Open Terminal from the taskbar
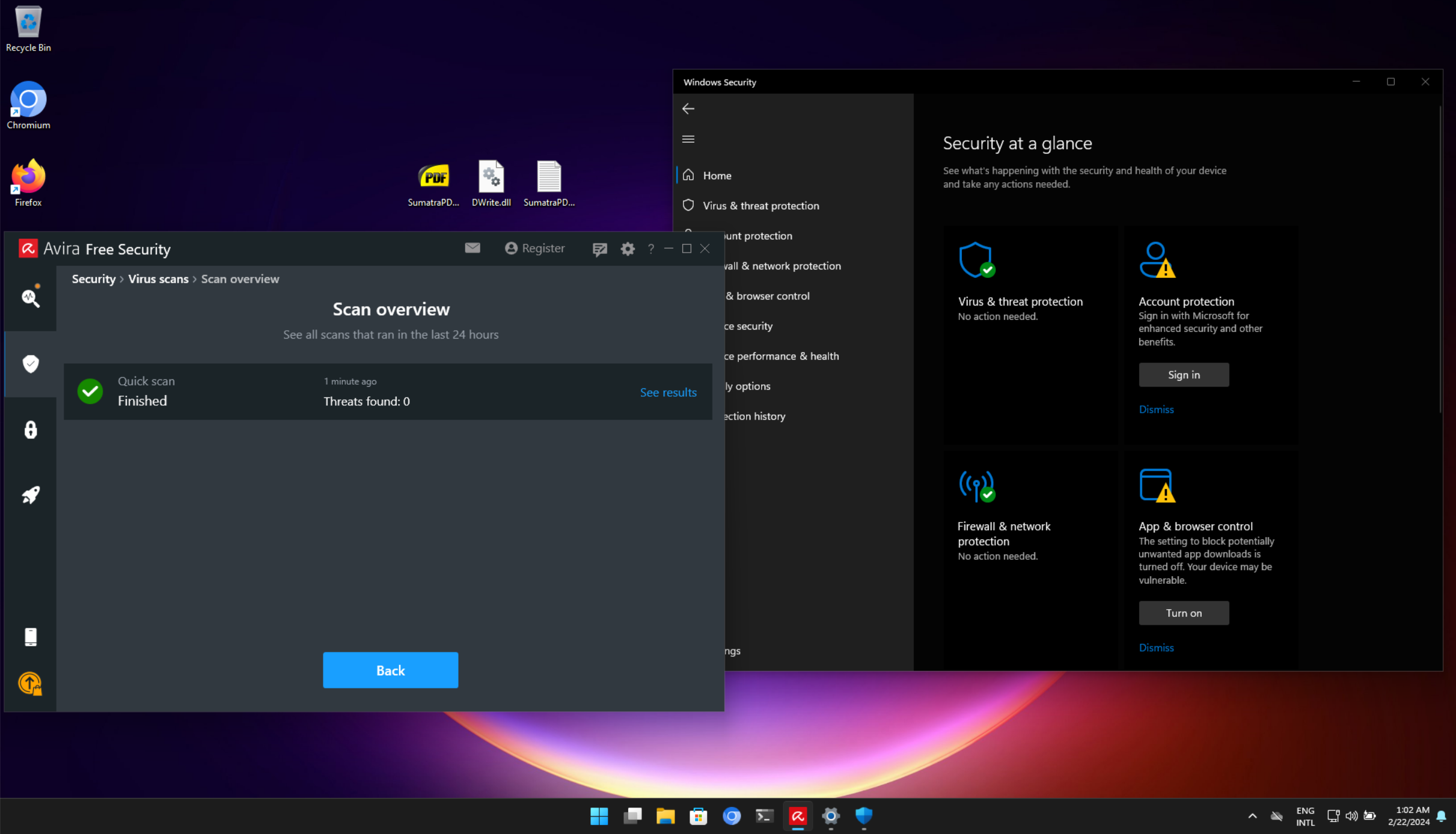 (x=765, y=816)
